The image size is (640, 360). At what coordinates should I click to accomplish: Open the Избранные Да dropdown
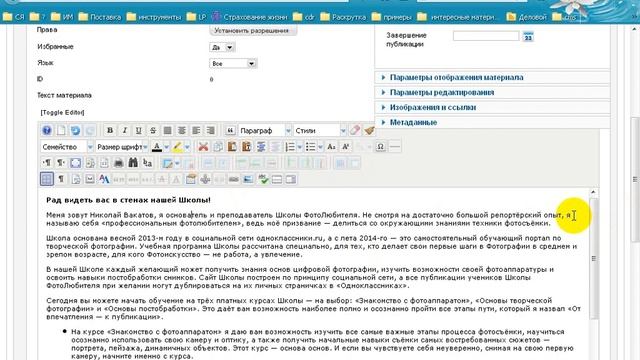click(x=222, y=47)
